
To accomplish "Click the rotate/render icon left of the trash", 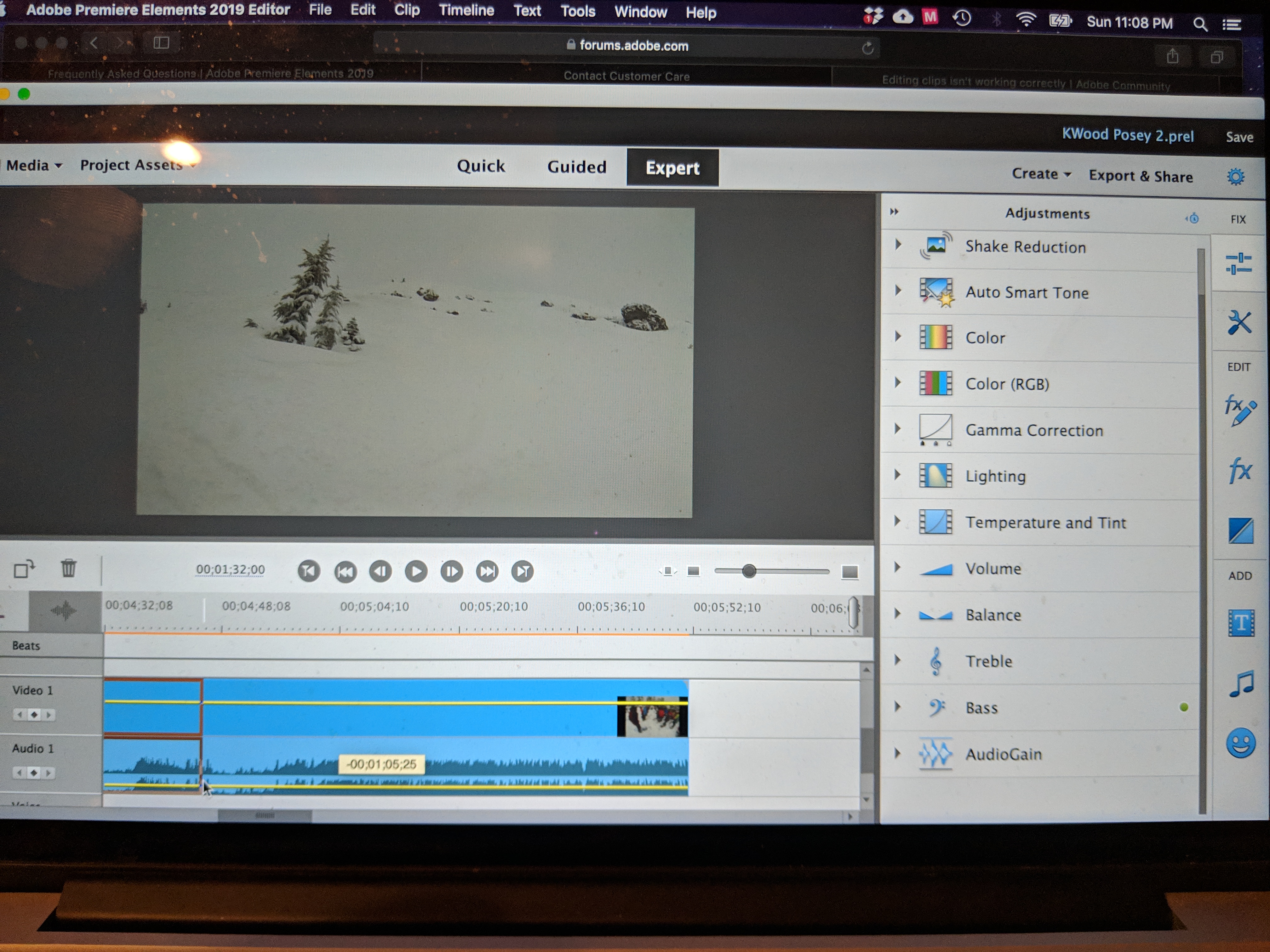I will coord(24,569).
